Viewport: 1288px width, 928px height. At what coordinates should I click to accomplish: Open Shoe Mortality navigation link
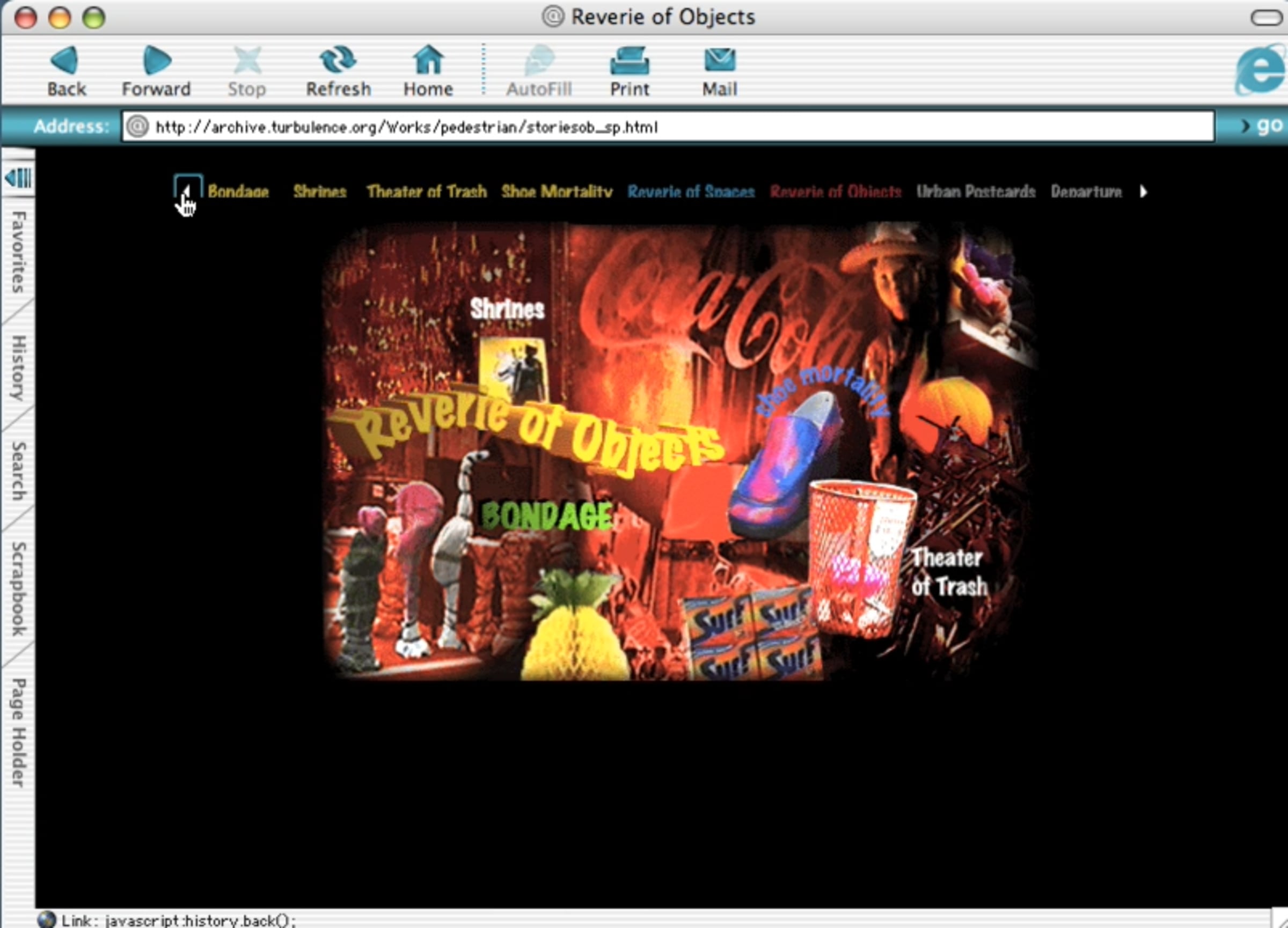coord(557,192)
